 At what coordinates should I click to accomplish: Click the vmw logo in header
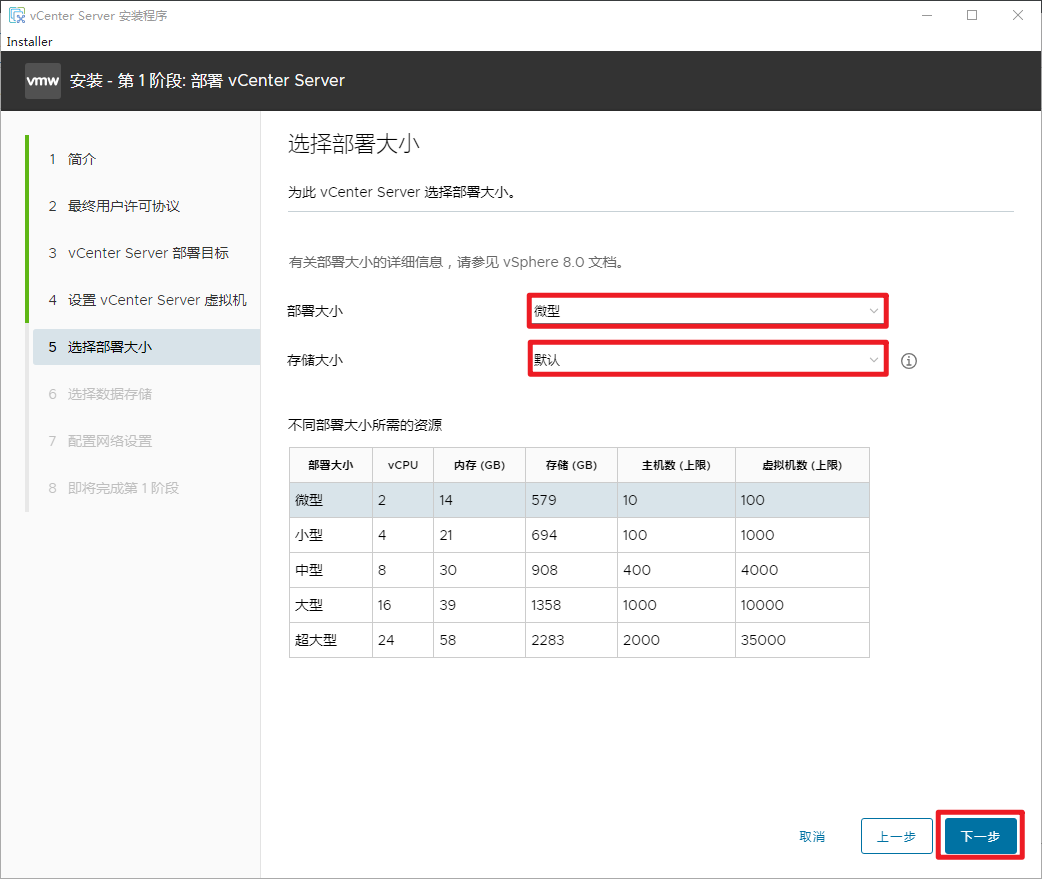43,81
